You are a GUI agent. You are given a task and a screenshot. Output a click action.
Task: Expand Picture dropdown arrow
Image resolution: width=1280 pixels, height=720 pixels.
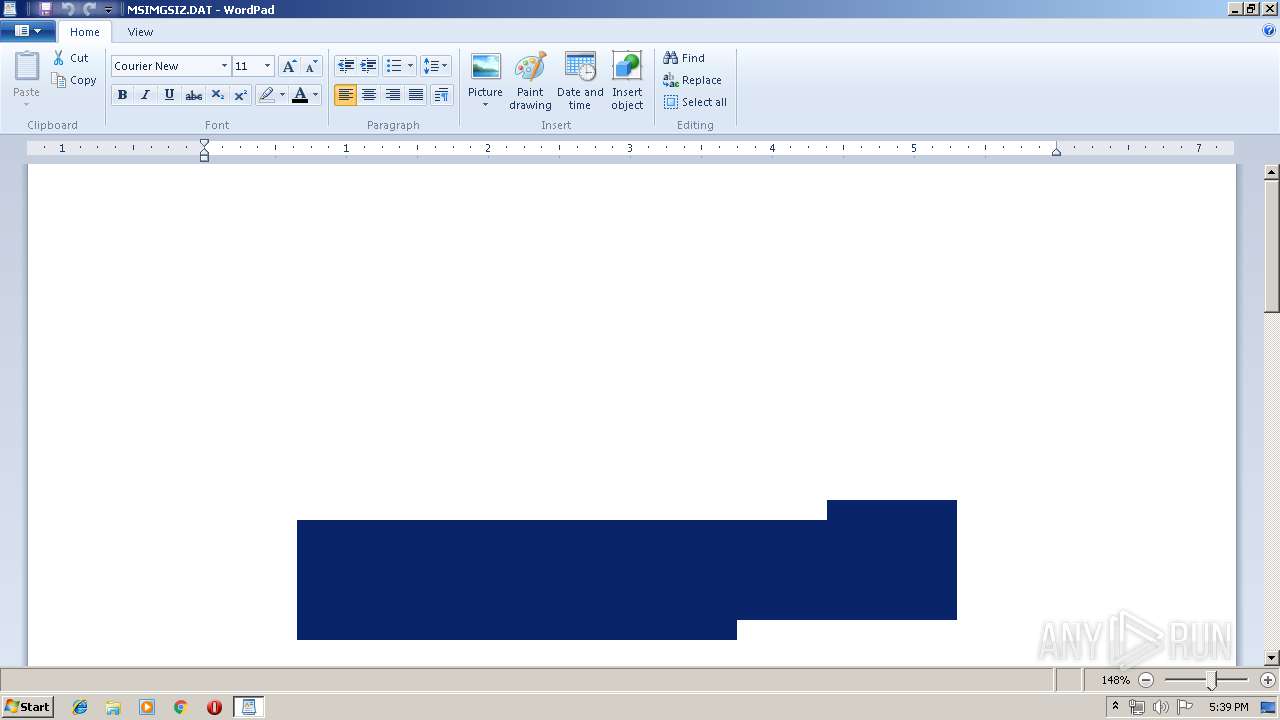pyautogui.click(x=485, y=105)
